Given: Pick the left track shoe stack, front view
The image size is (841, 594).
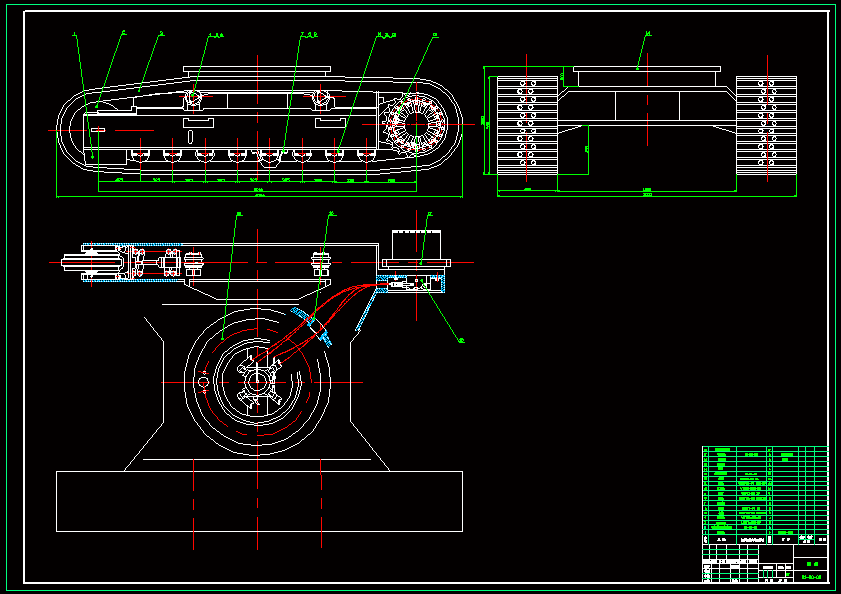Looking at the screenshot, I should coord(527,125).
